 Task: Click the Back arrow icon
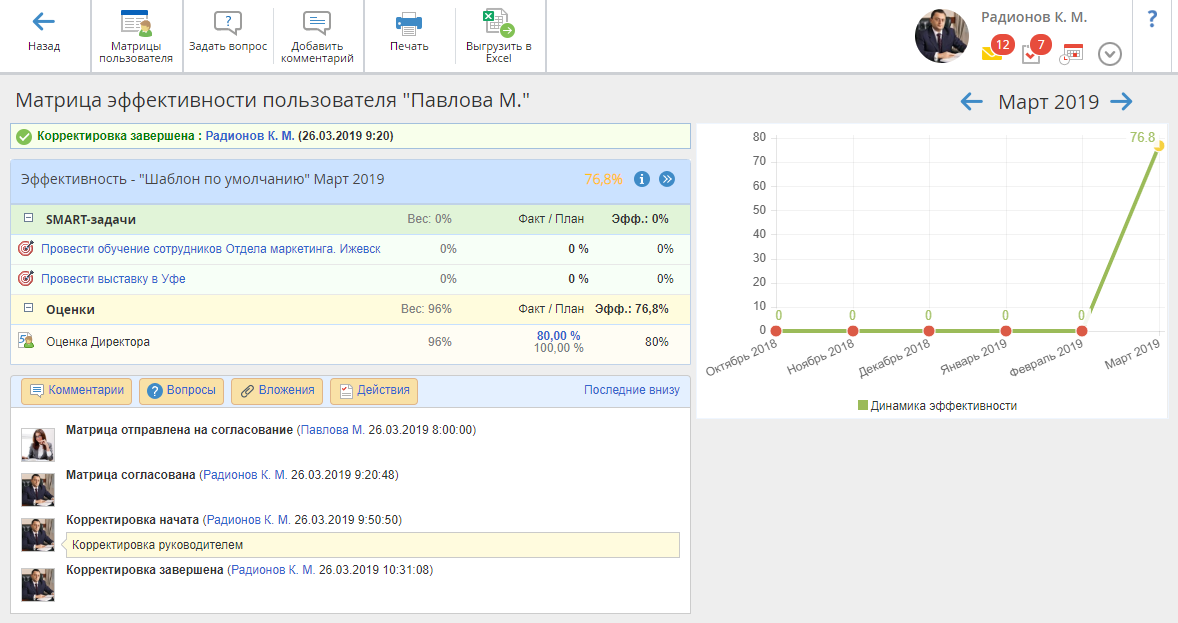point(43,22)
